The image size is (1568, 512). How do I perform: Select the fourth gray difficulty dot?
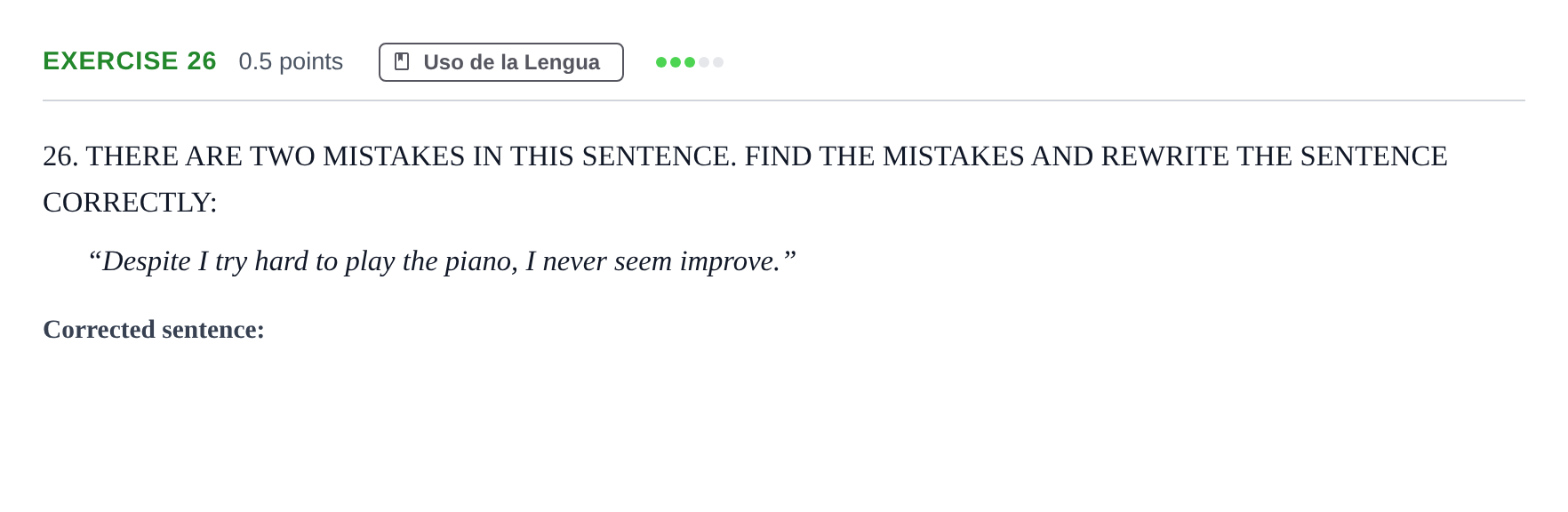pos(704,62)
